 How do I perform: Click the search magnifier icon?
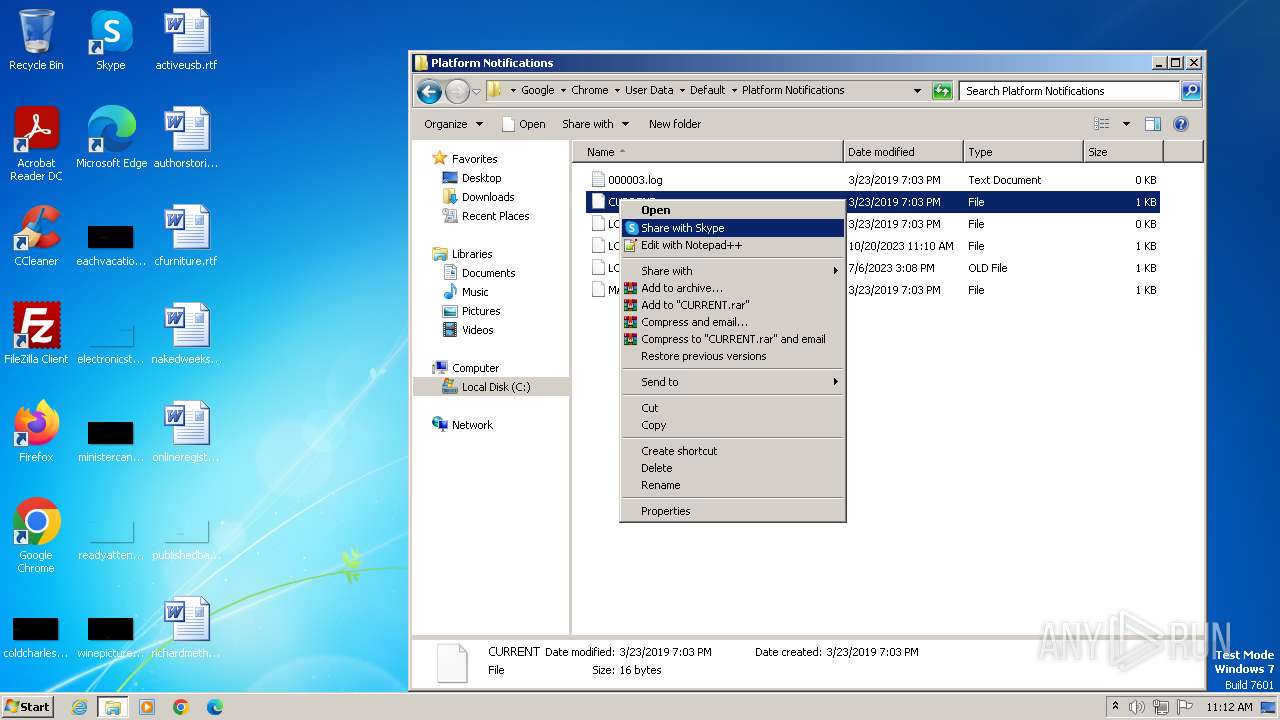pyautogui.click(x=1190, y=91)
